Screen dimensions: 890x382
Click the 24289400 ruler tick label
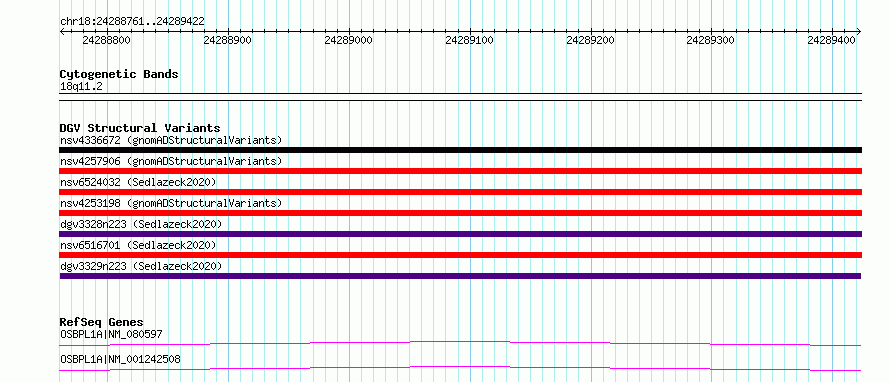point(832,40)
